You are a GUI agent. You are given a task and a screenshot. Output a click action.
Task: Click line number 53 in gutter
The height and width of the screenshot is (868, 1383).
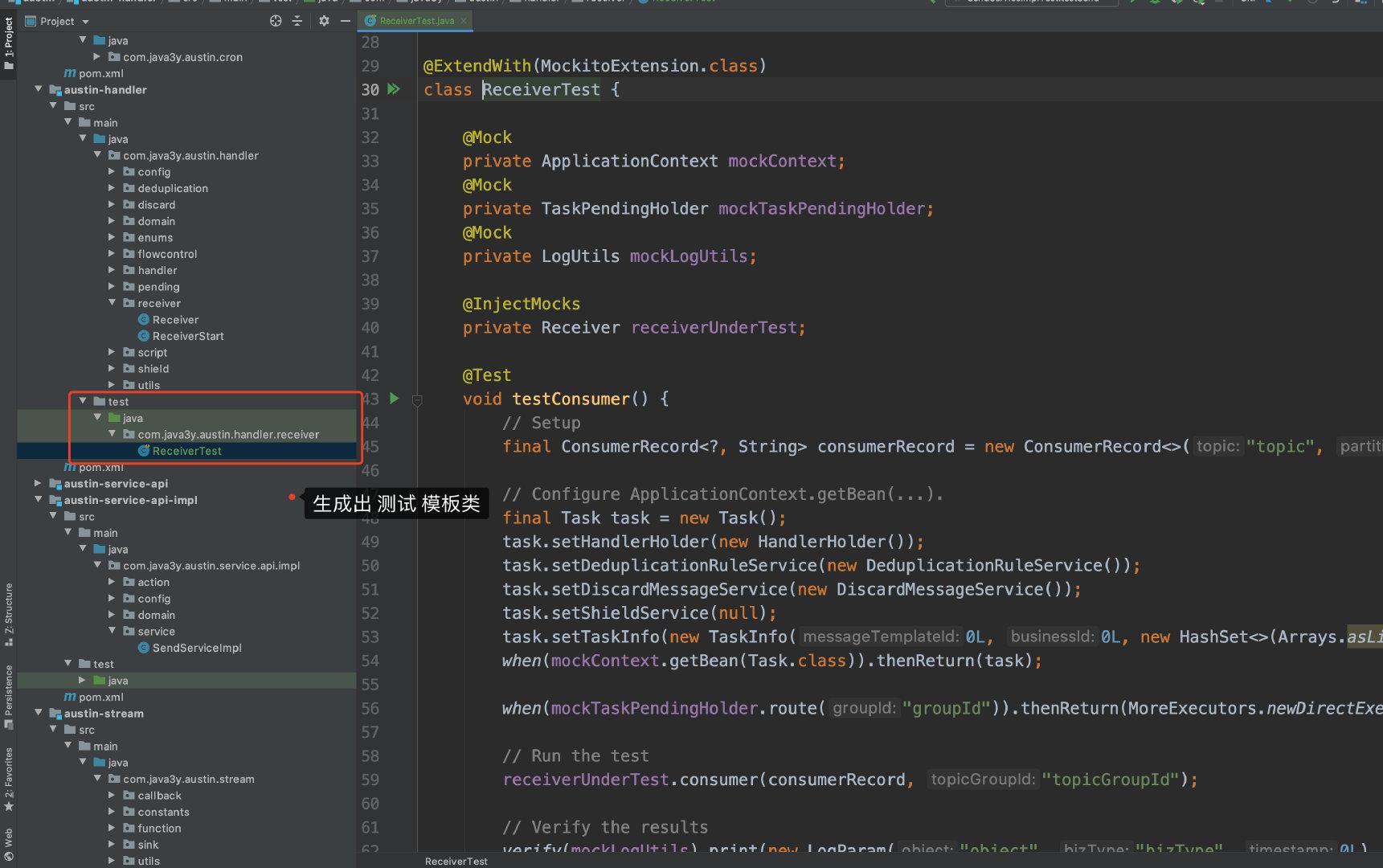[370, 637]
